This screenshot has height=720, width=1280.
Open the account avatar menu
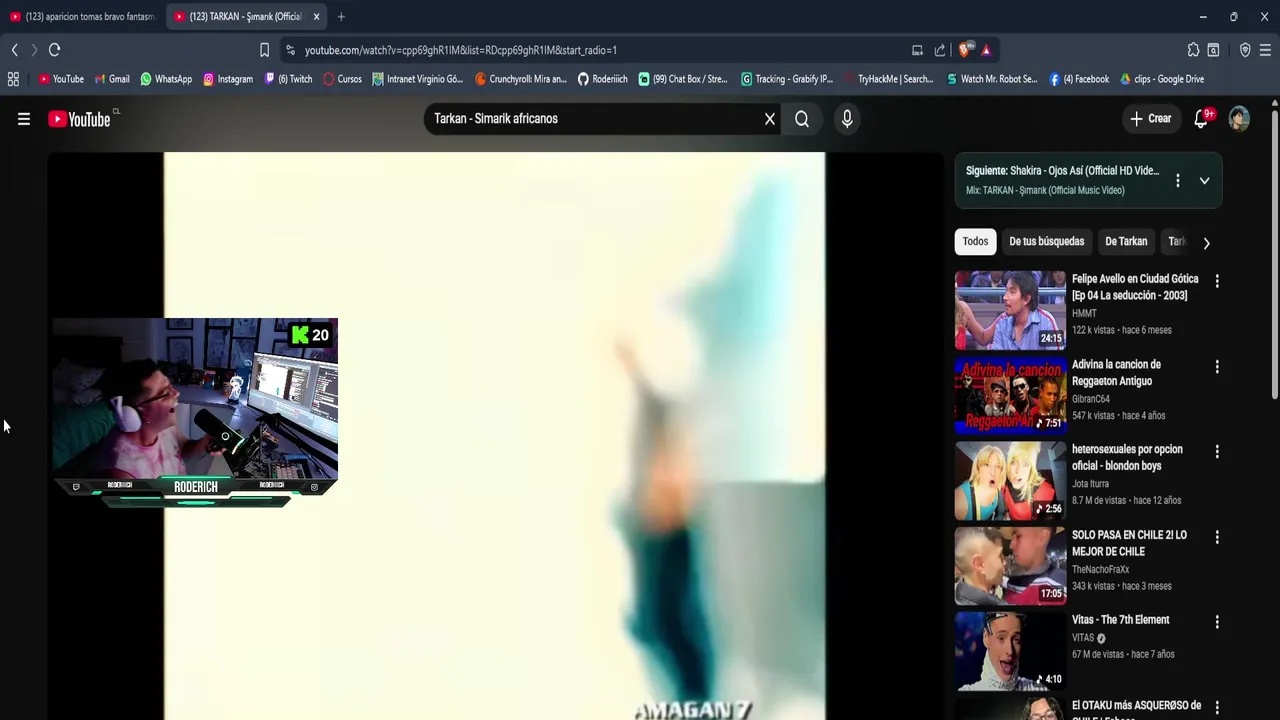(1239, 119)
